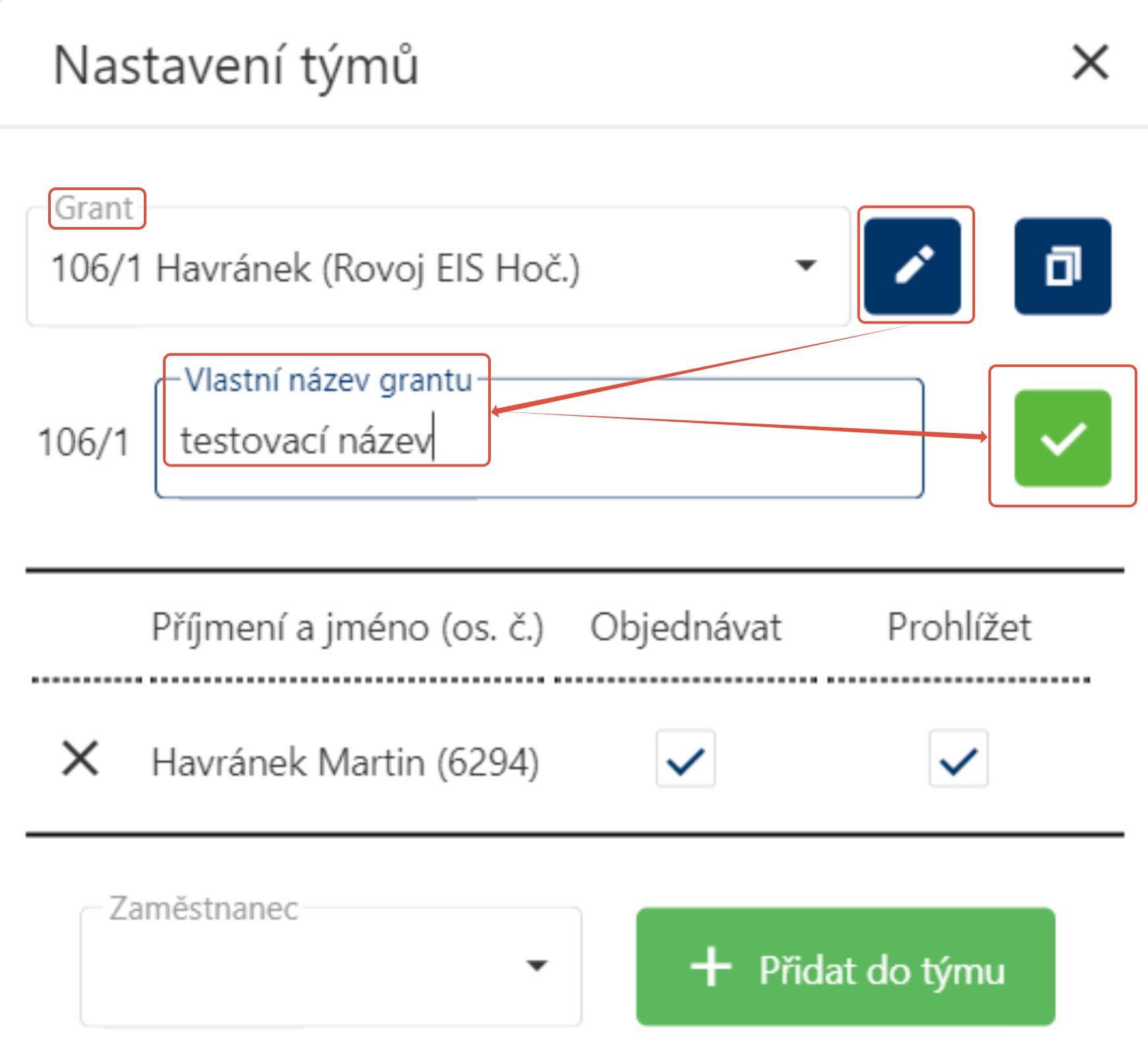
Task: Click inside the empty Zaměstnanec select field
Action: click(x=297, y=966)
